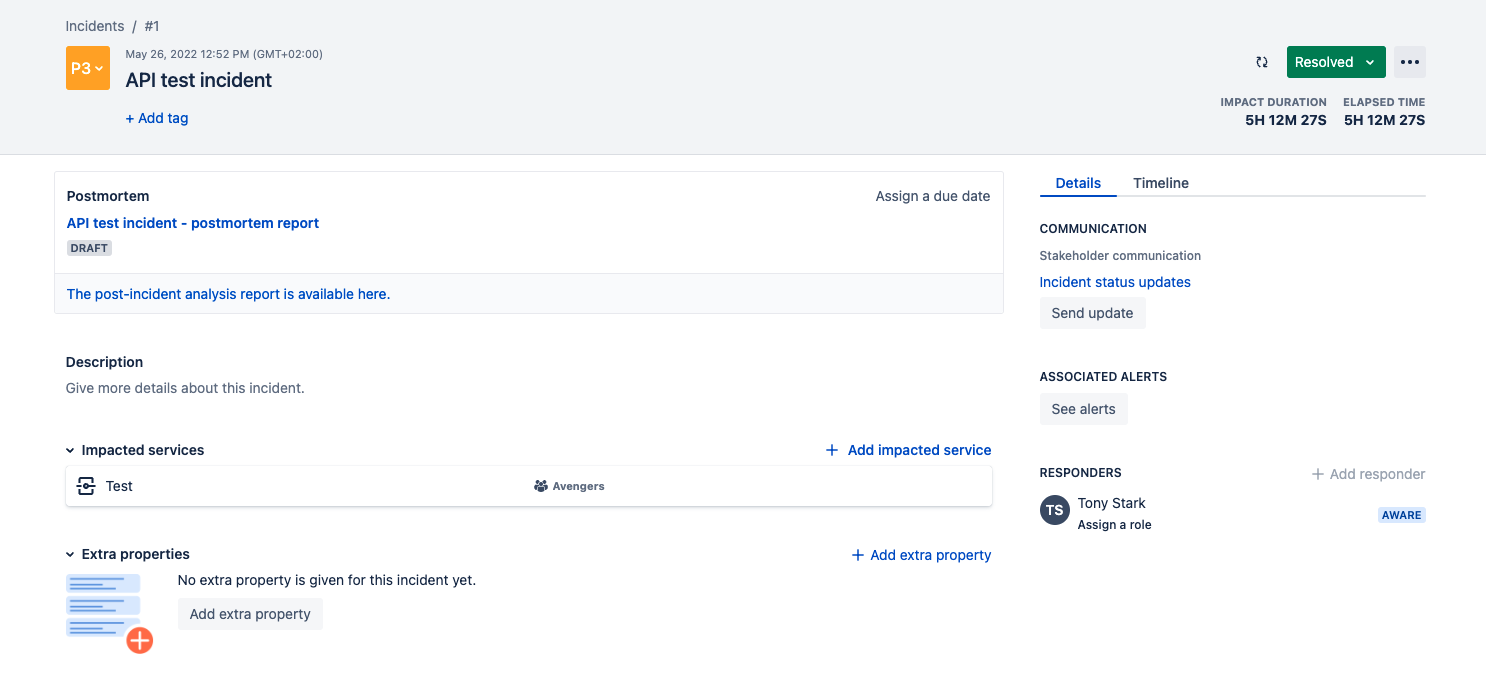Image resolution: width=1486 pixels, height=680 pixels.
Task: Open API test incident postmortem report link
Action: [x=193, y=223]
